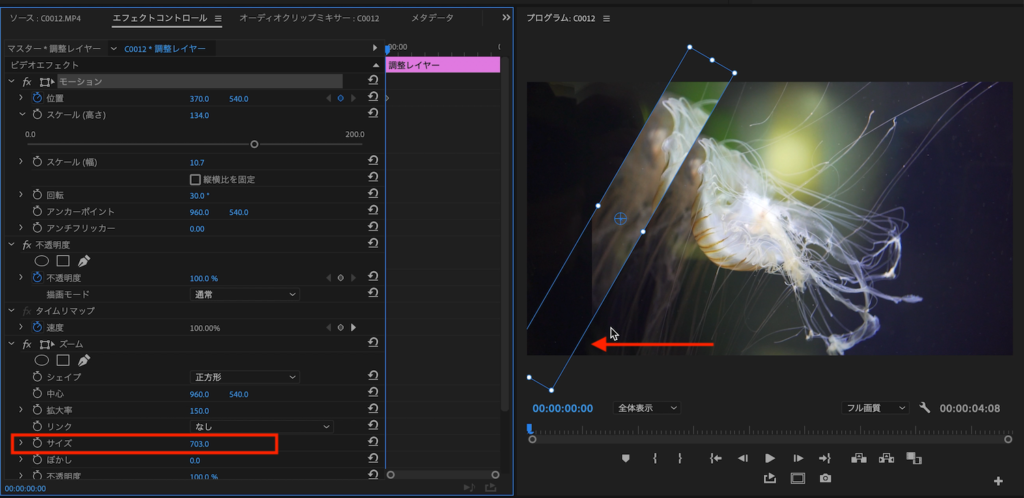Create ellipse mask under 不透明度
Image resolution: width=1024 pixels, height=498 pixels.
pos(42,261)
